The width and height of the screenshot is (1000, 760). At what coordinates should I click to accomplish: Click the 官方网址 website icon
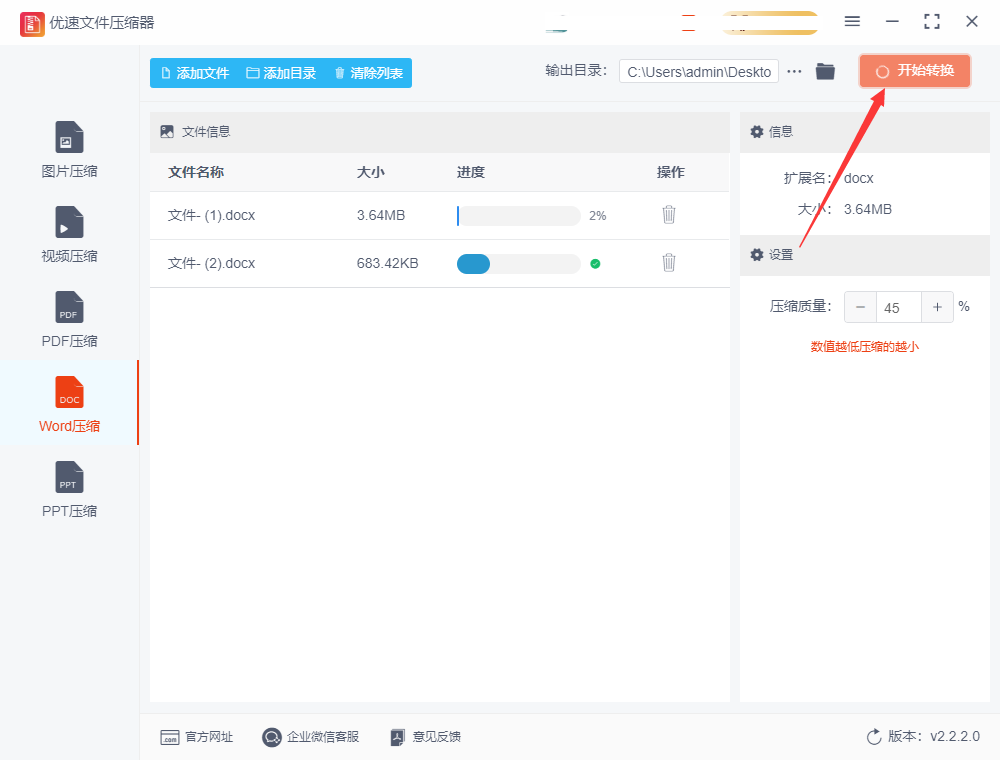click(170, 738)
